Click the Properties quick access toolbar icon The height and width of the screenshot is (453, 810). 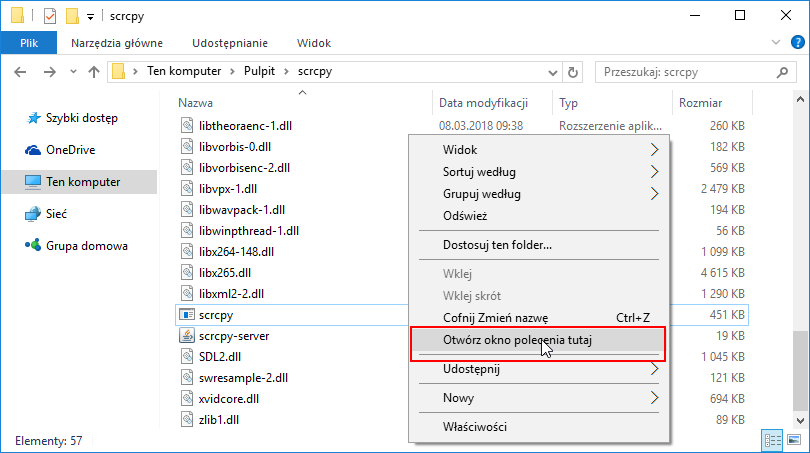[50, 16]
